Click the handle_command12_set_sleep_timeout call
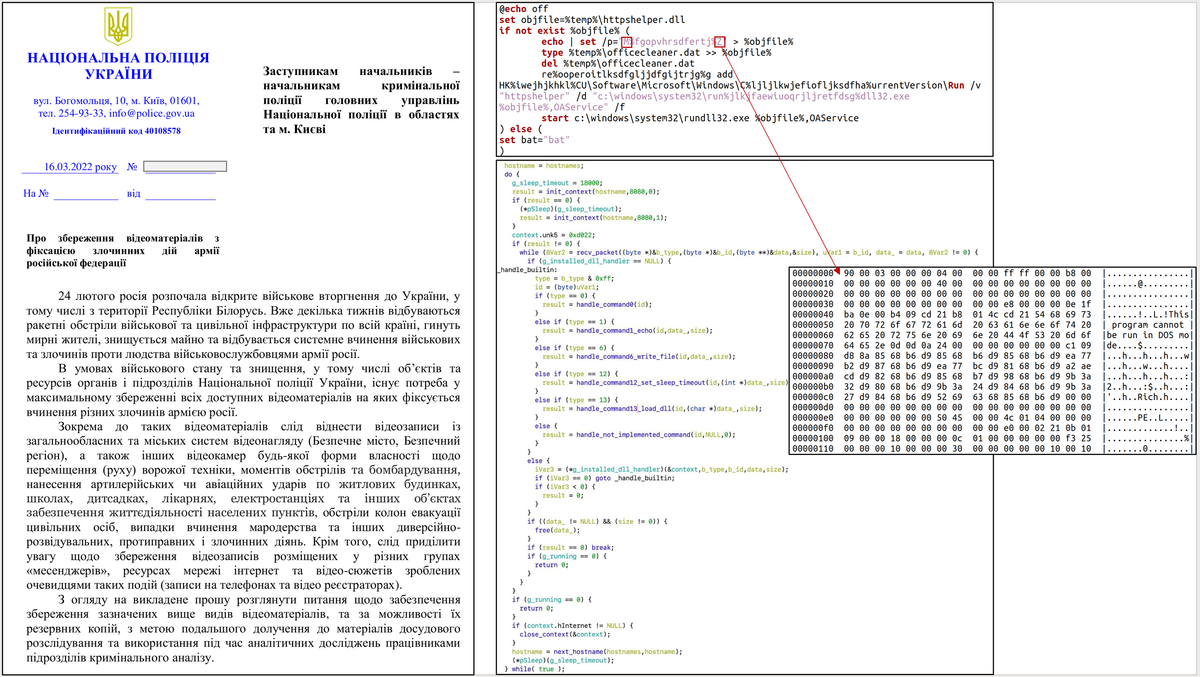1200x677 pixels. click(x=682, y=382)
